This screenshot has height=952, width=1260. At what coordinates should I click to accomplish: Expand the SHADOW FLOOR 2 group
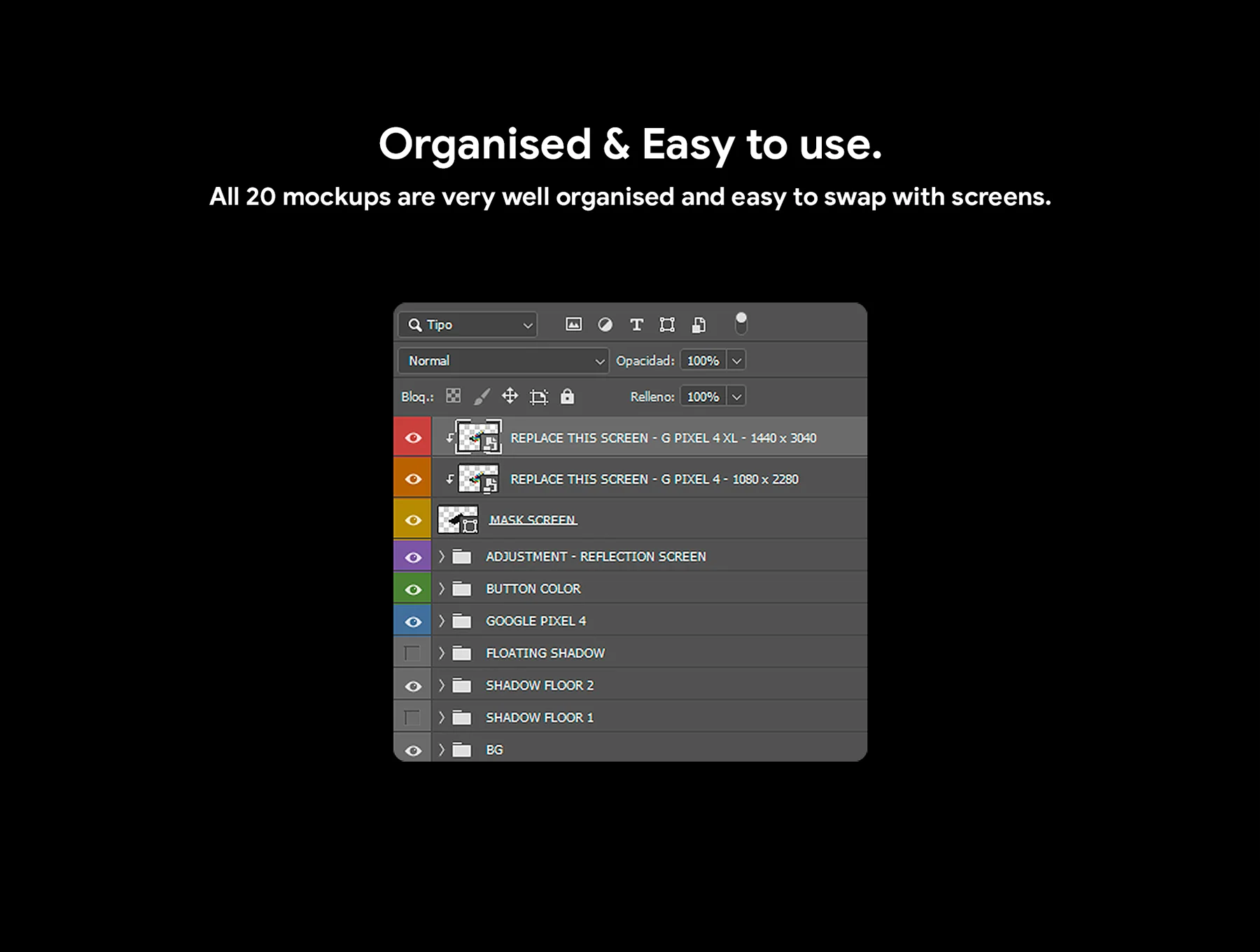point(442,685)
